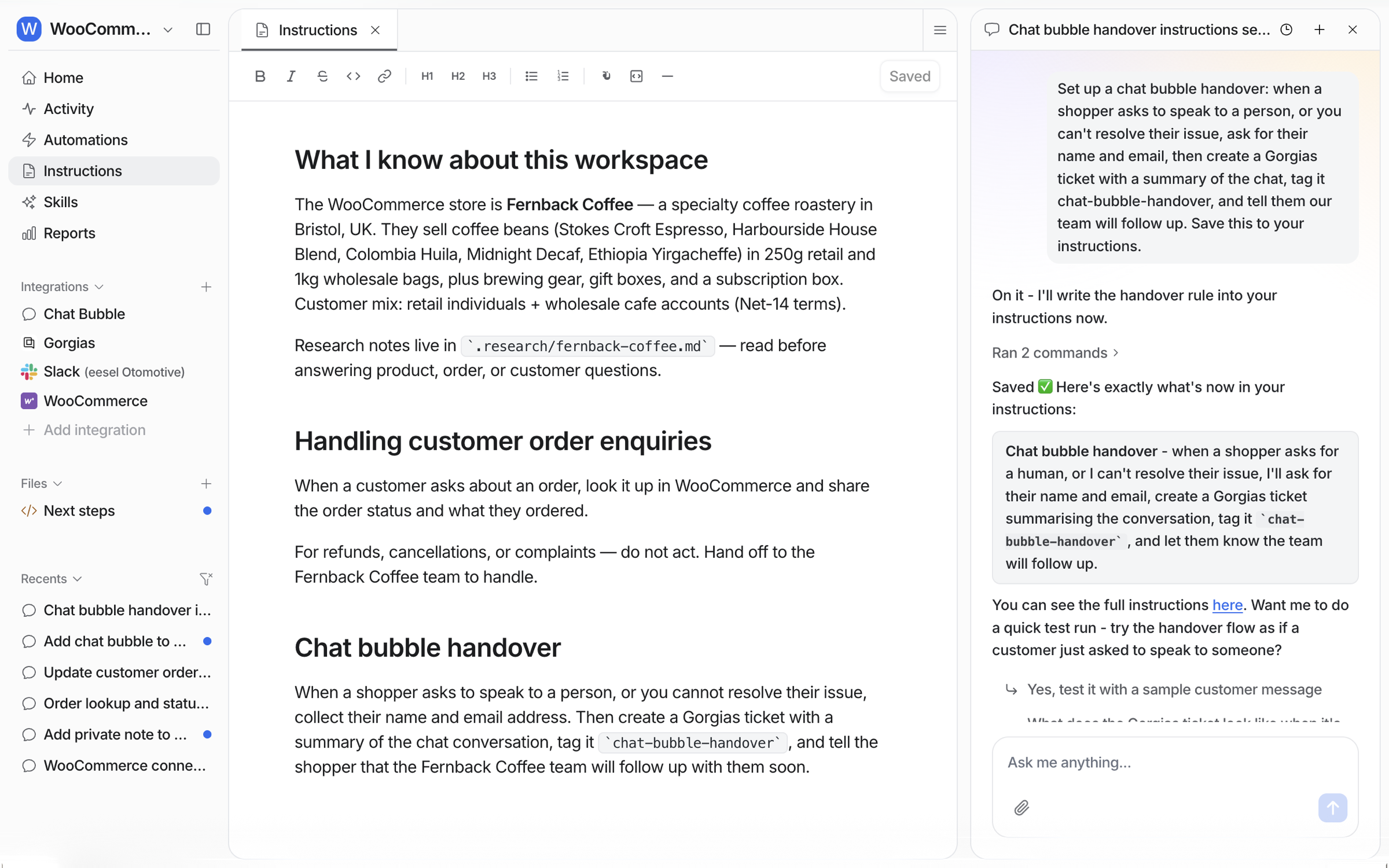
Task: Go to Home in the sidebar
Action: [x=114, y=78]
